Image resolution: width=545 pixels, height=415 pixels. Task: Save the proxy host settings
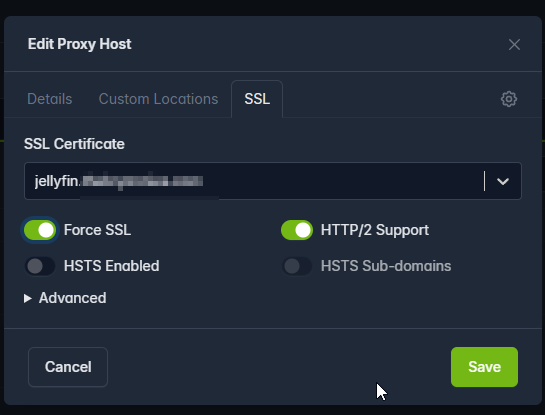(484, 367)
